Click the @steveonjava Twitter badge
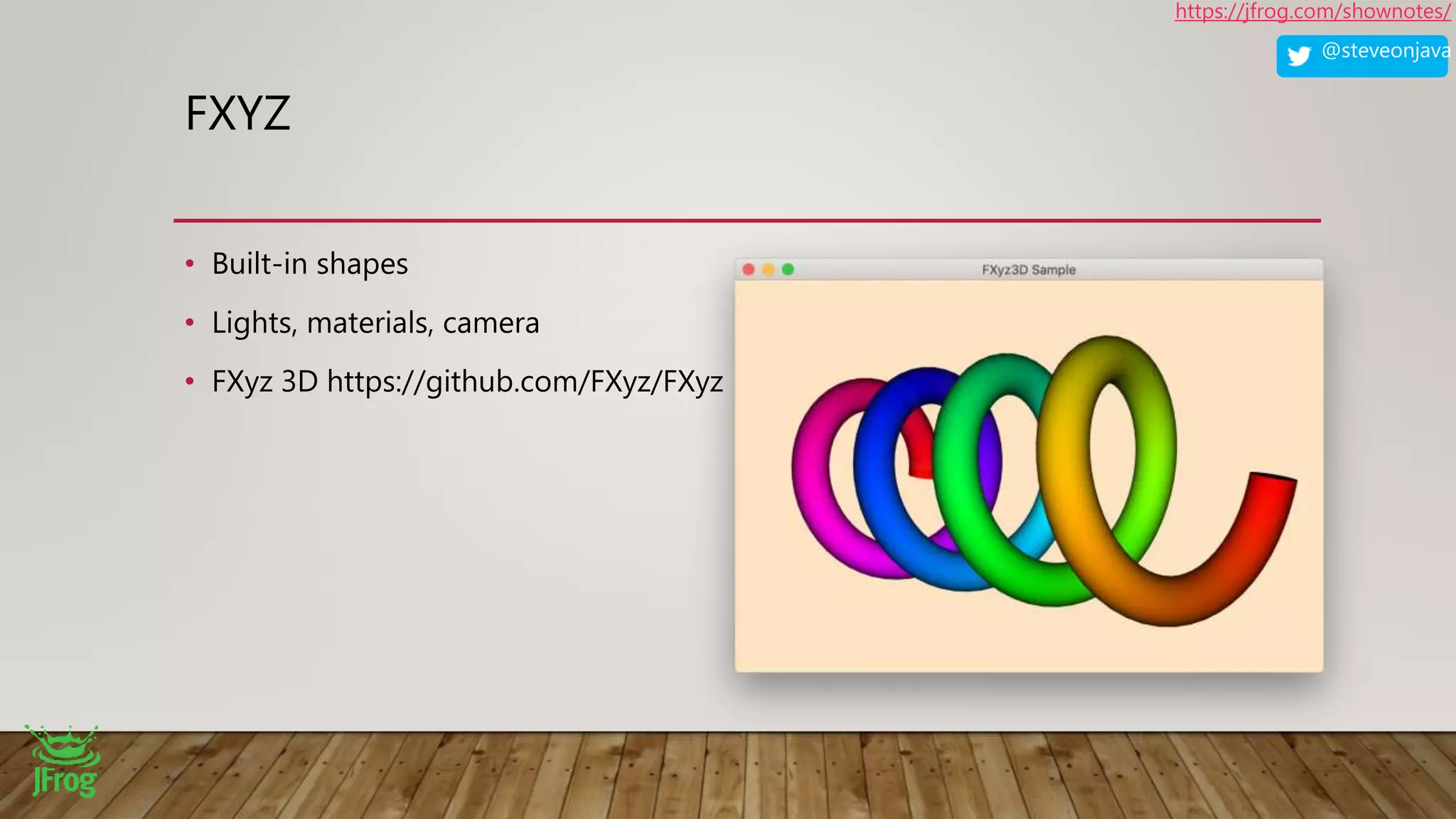This screenshot has height=819, width=1456. pyautogui.click(x=1362, y=55)
